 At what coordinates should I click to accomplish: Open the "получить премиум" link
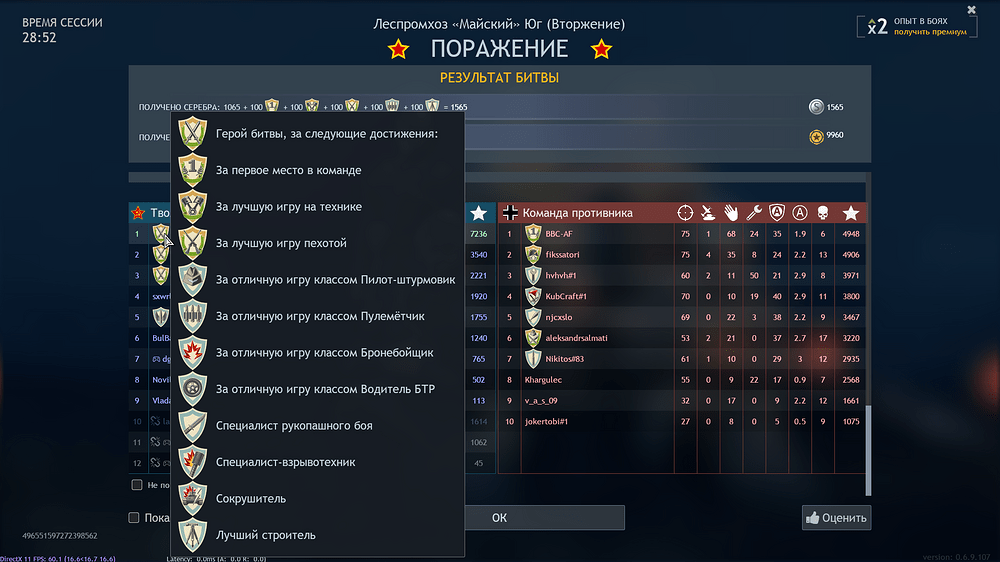pyautogui.click(x=930, y=32)
